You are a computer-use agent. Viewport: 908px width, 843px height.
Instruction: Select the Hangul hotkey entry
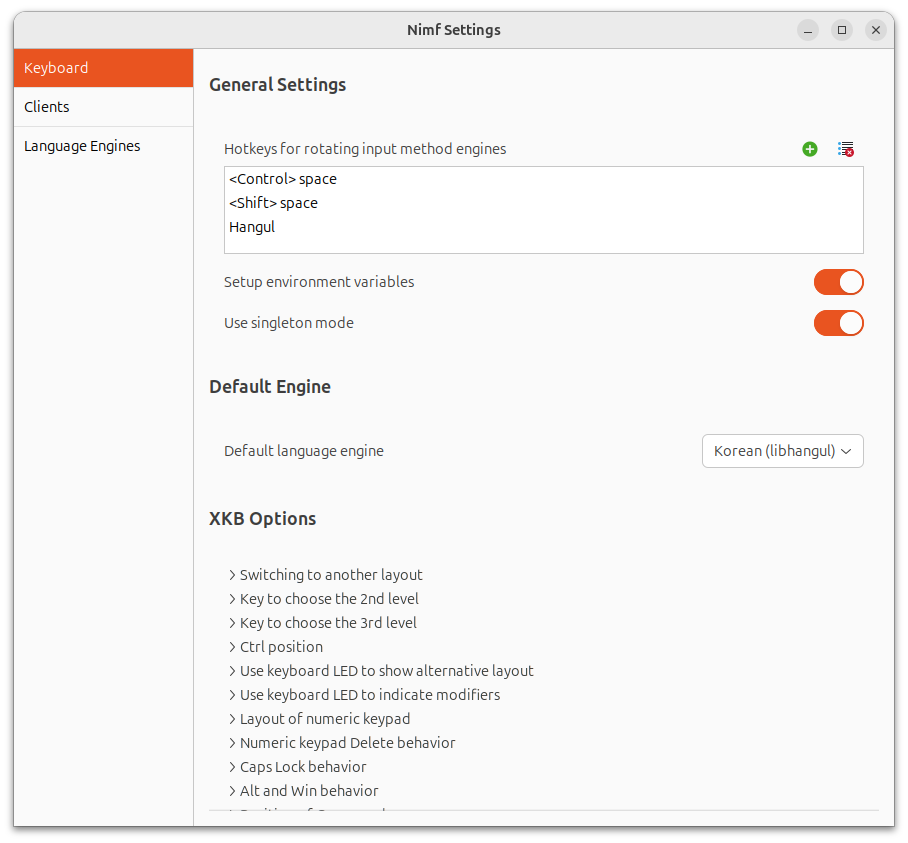click(543, 227)
